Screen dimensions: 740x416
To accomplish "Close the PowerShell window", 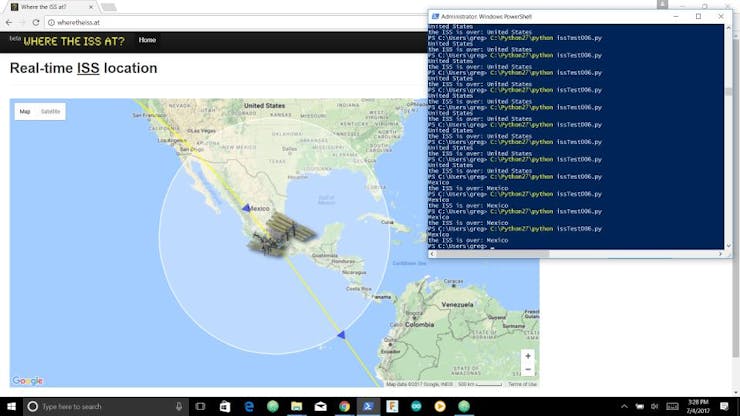I will (x=721, y=17).
